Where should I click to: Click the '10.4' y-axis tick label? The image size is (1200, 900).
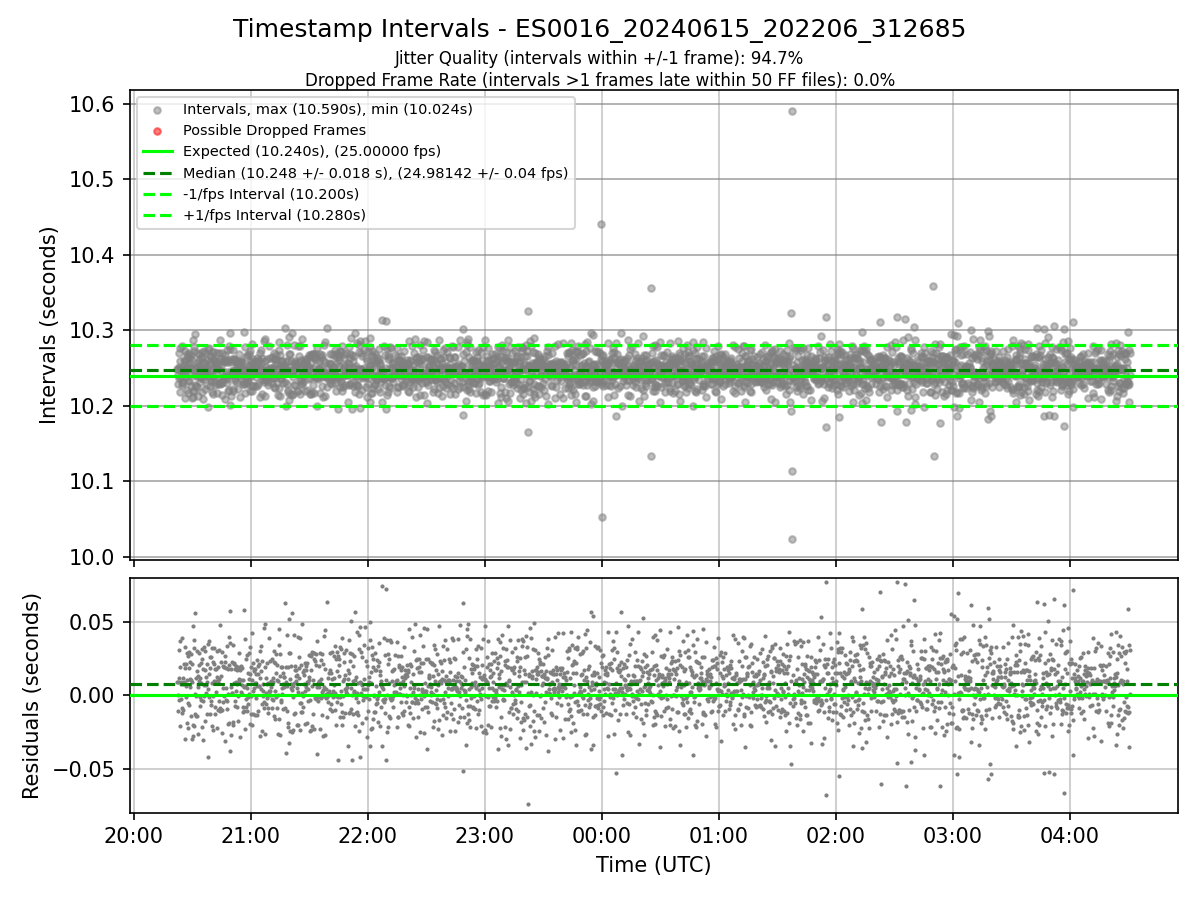pyautogui.click(x=94, y=256)
